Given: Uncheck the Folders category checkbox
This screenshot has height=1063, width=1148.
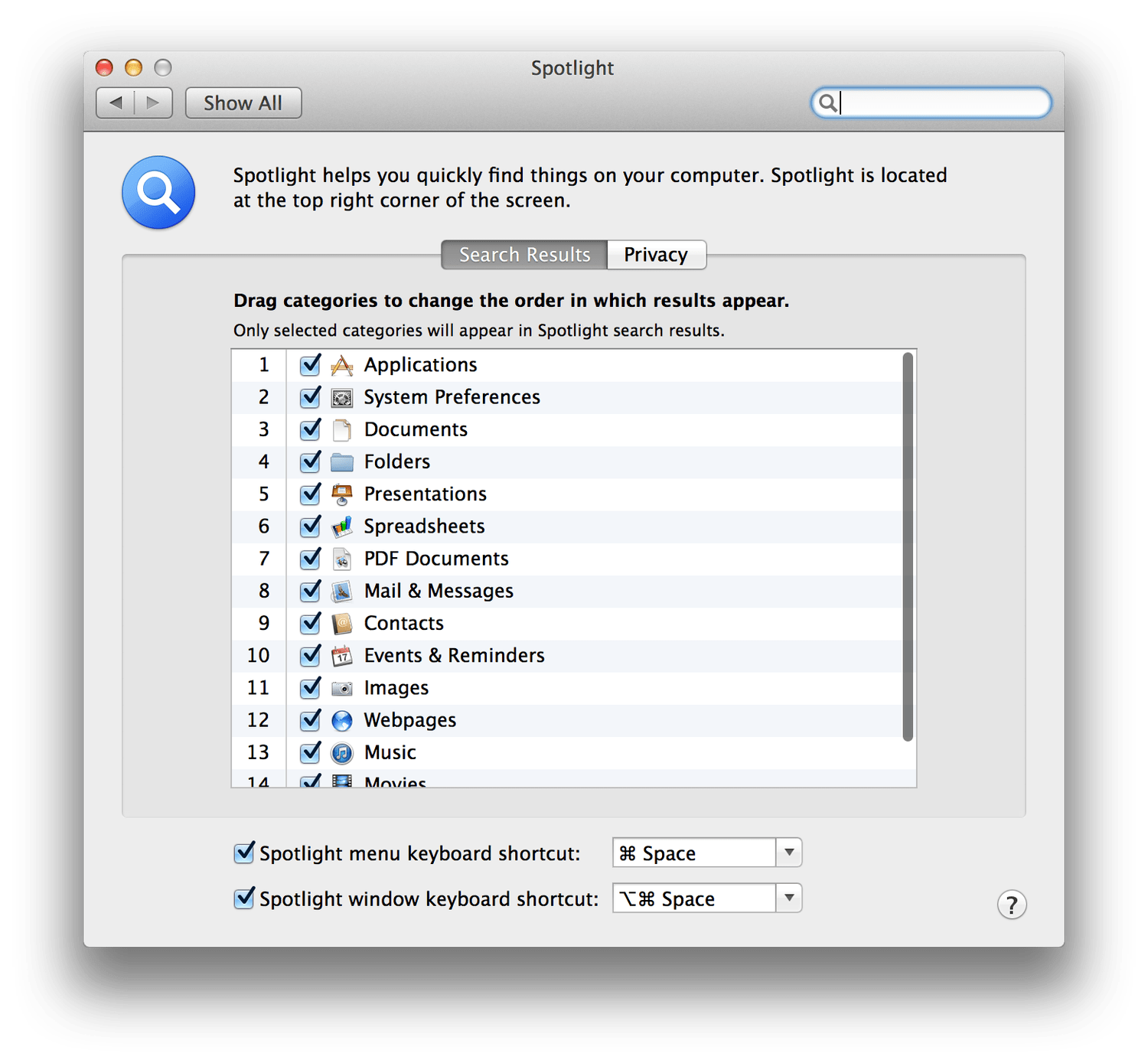Looking at the screenshot, I should [x=310, y=461].
